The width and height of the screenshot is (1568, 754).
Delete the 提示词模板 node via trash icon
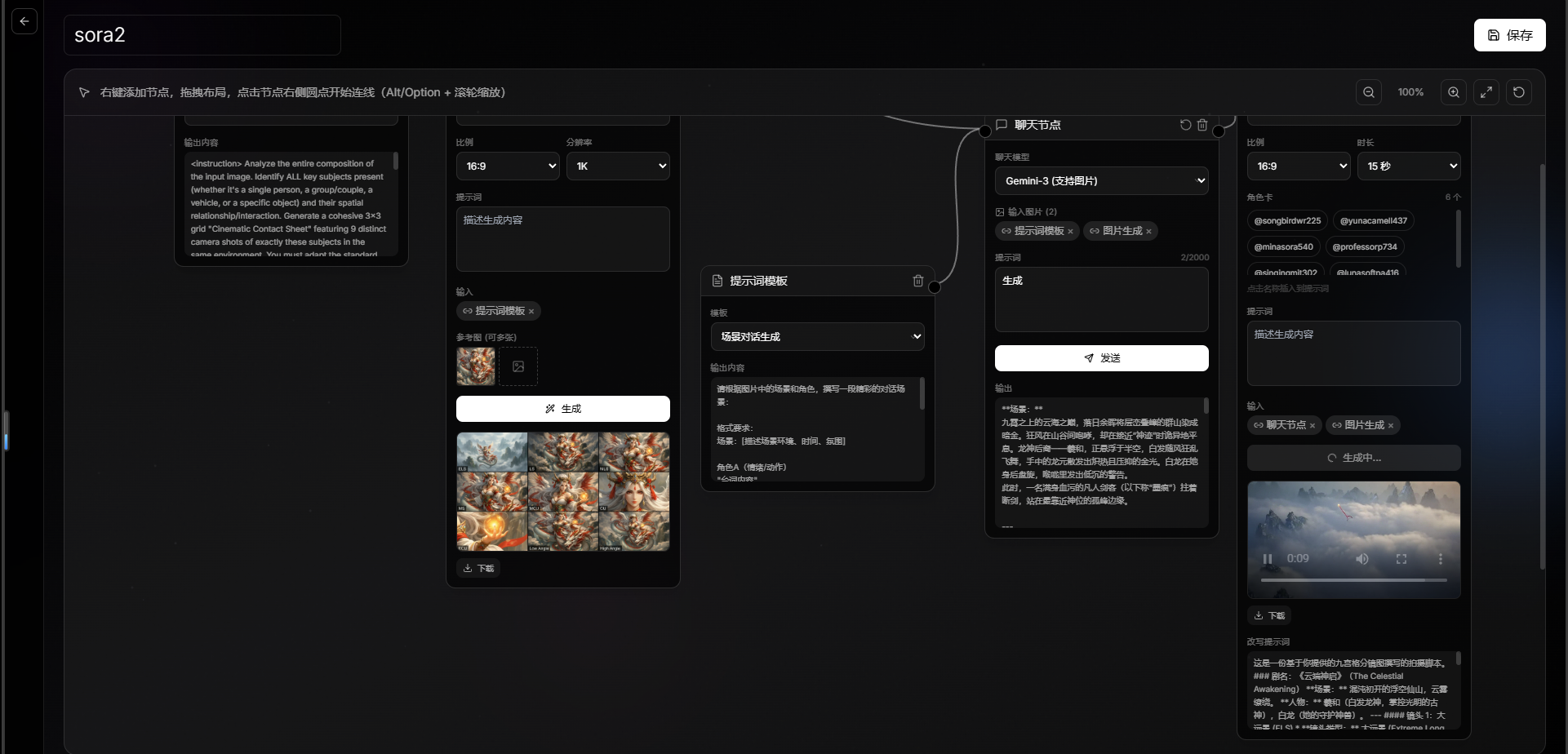918,281
